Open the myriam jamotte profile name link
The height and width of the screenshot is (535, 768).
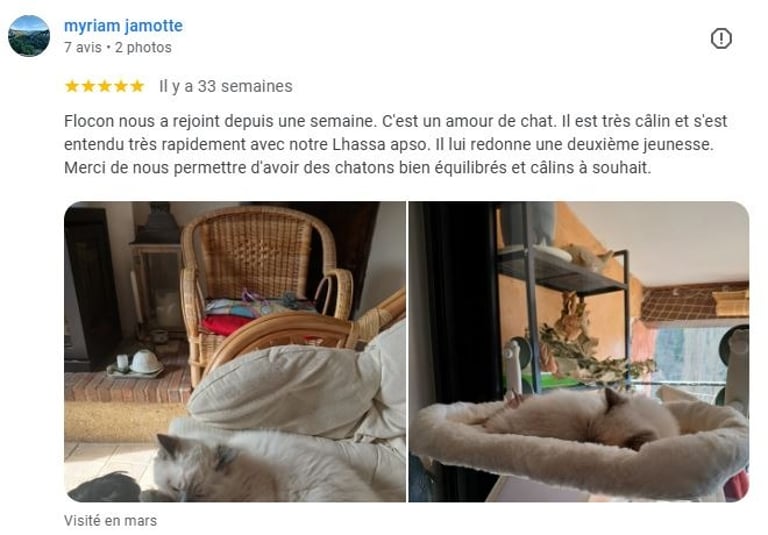pos(123,25)
